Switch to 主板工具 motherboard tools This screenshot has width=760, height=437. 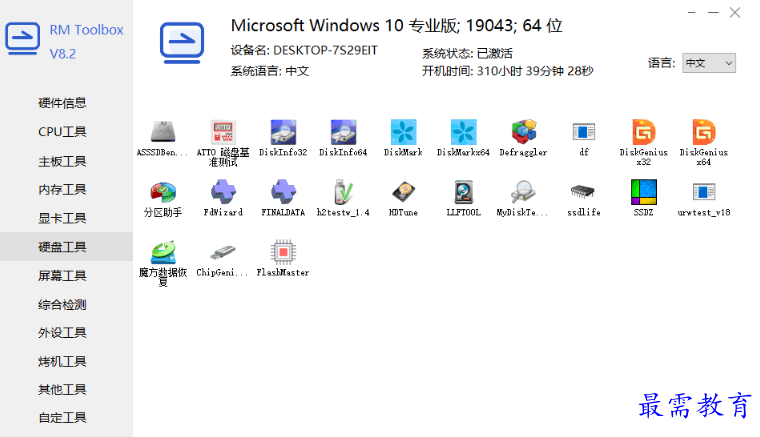click(63, 161)
